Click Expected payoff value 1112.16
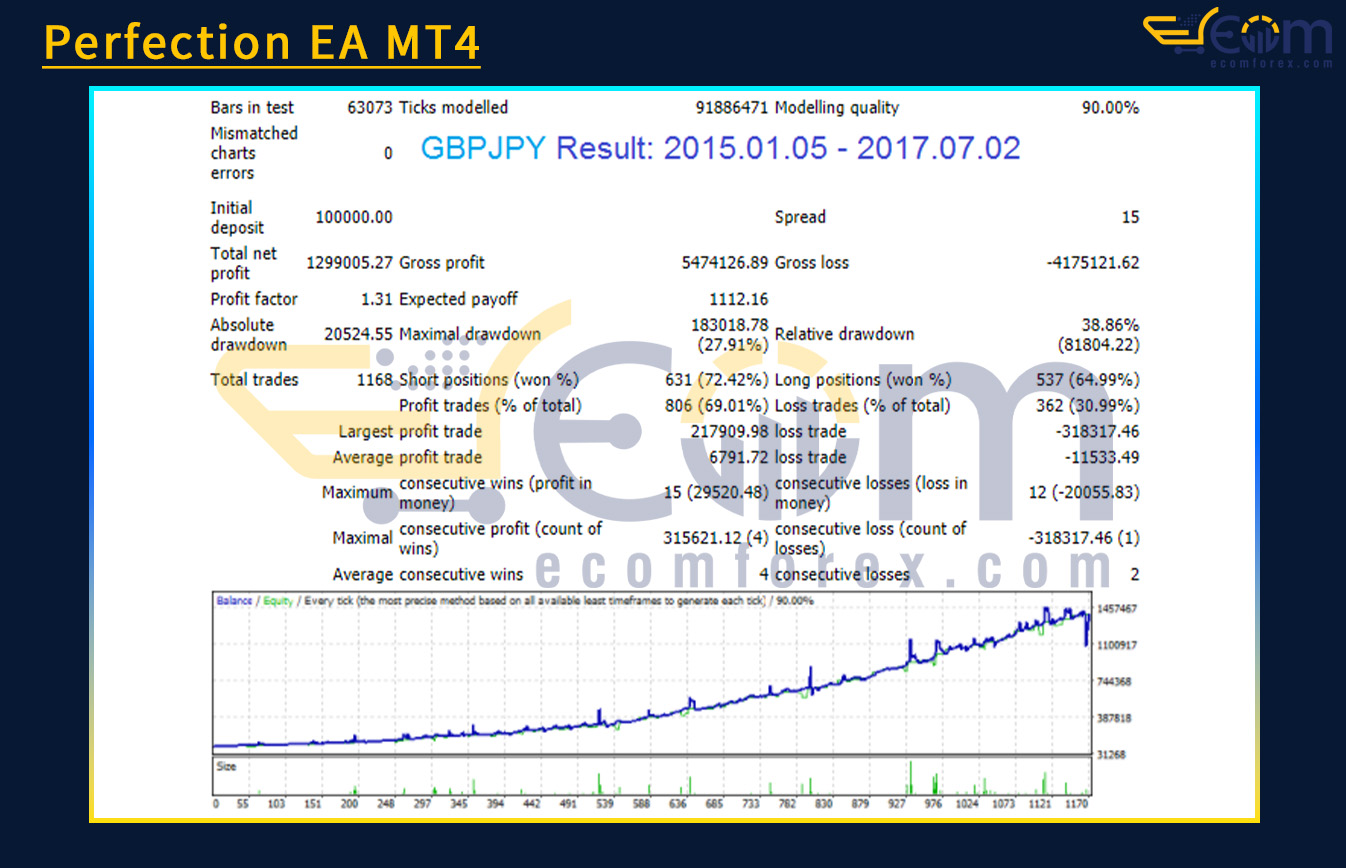This screenshot has height=868, width=1346. (x=739, y=299)
